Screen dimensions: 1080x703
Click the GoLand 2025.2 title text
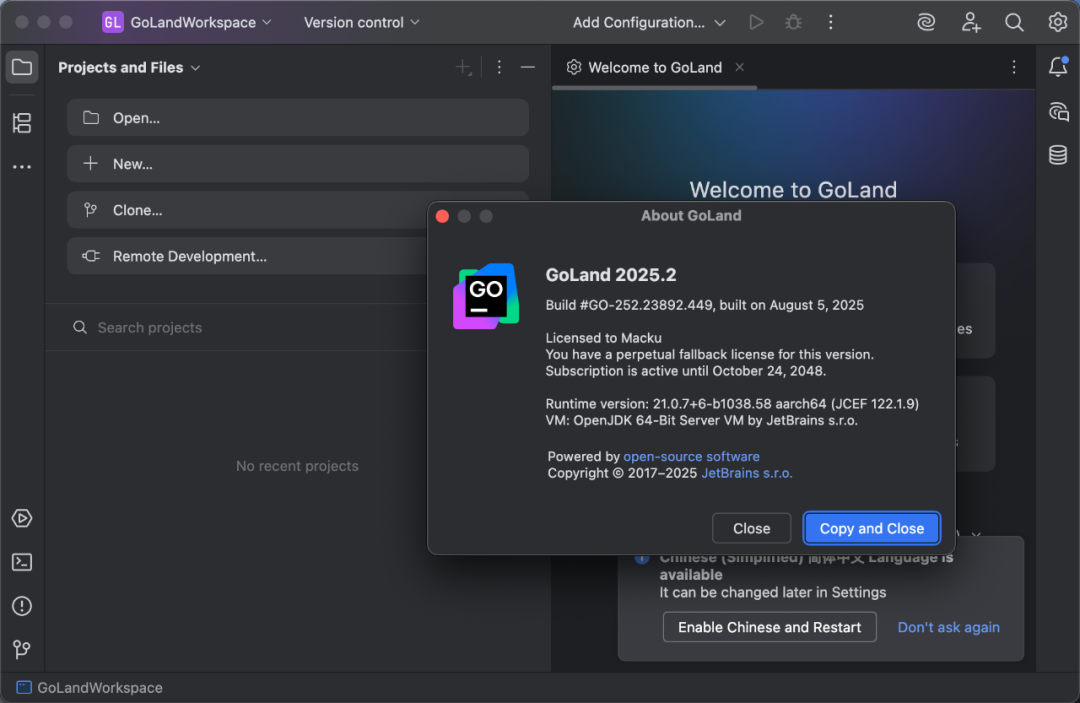[611, 275]
